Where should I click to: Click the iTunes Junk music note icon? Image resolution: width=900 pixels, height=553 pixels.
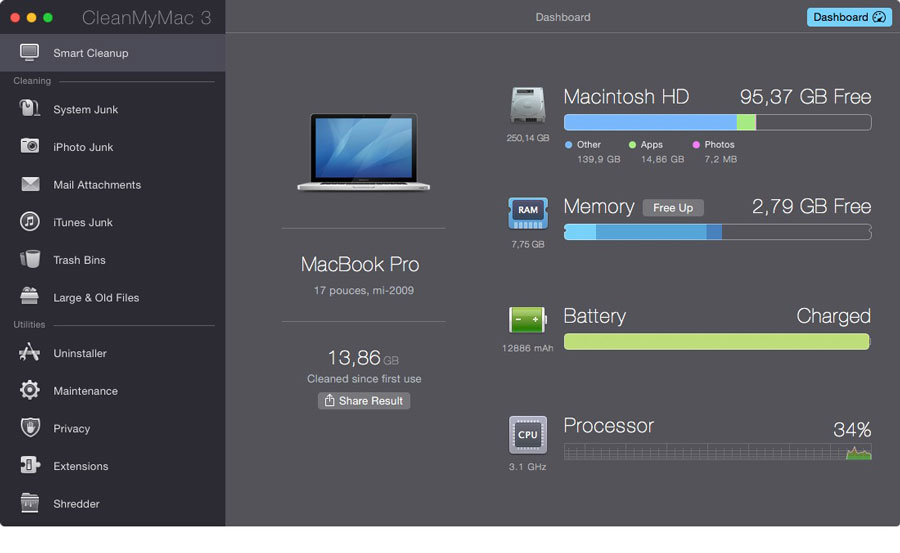click(x=30, y=221)
